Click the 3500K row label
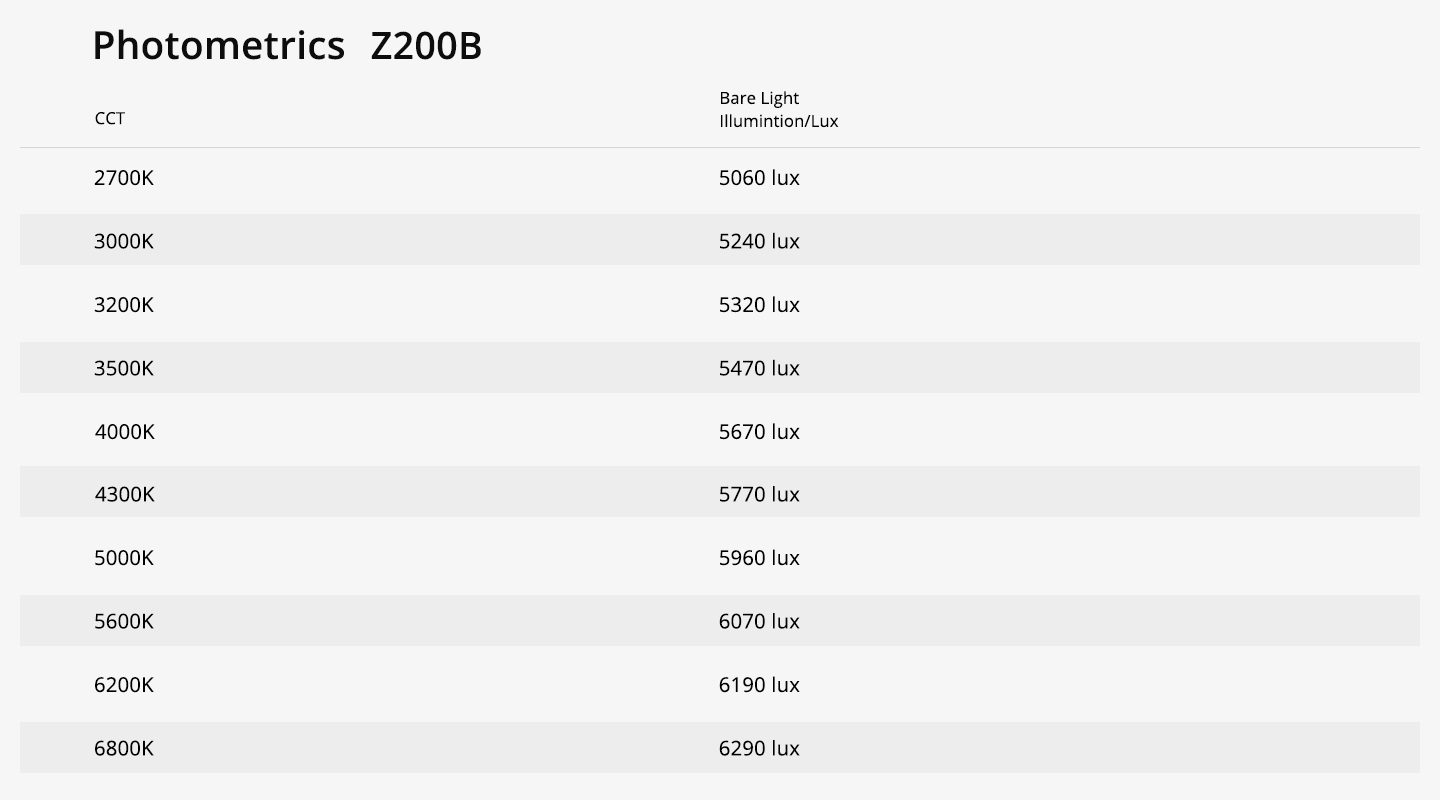The width and height of the screenshot is (1440, 800). (124, 368)
